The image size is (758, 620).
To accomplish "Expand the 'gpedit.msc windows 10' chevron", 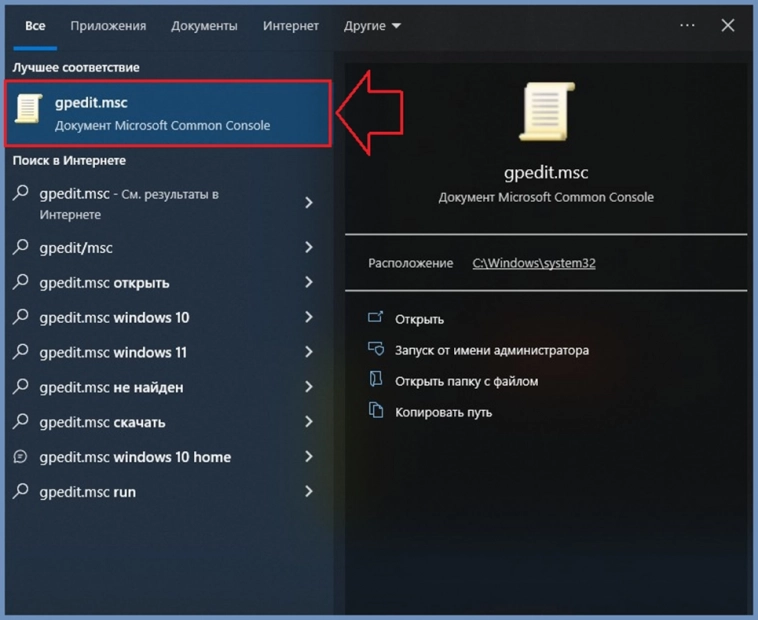I will (x=309, y=317).
